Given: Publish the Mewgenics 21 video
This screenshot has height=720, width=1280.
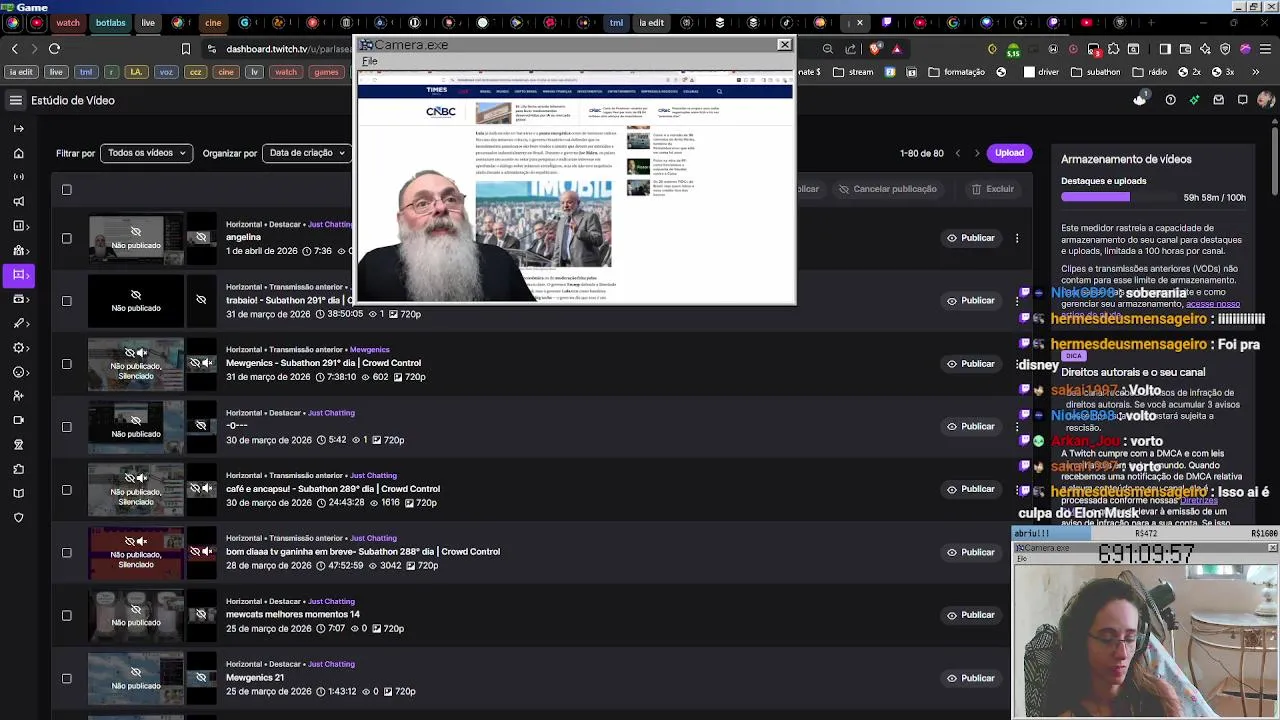Looking at the screenshot, I should click(x=970, y=678).
